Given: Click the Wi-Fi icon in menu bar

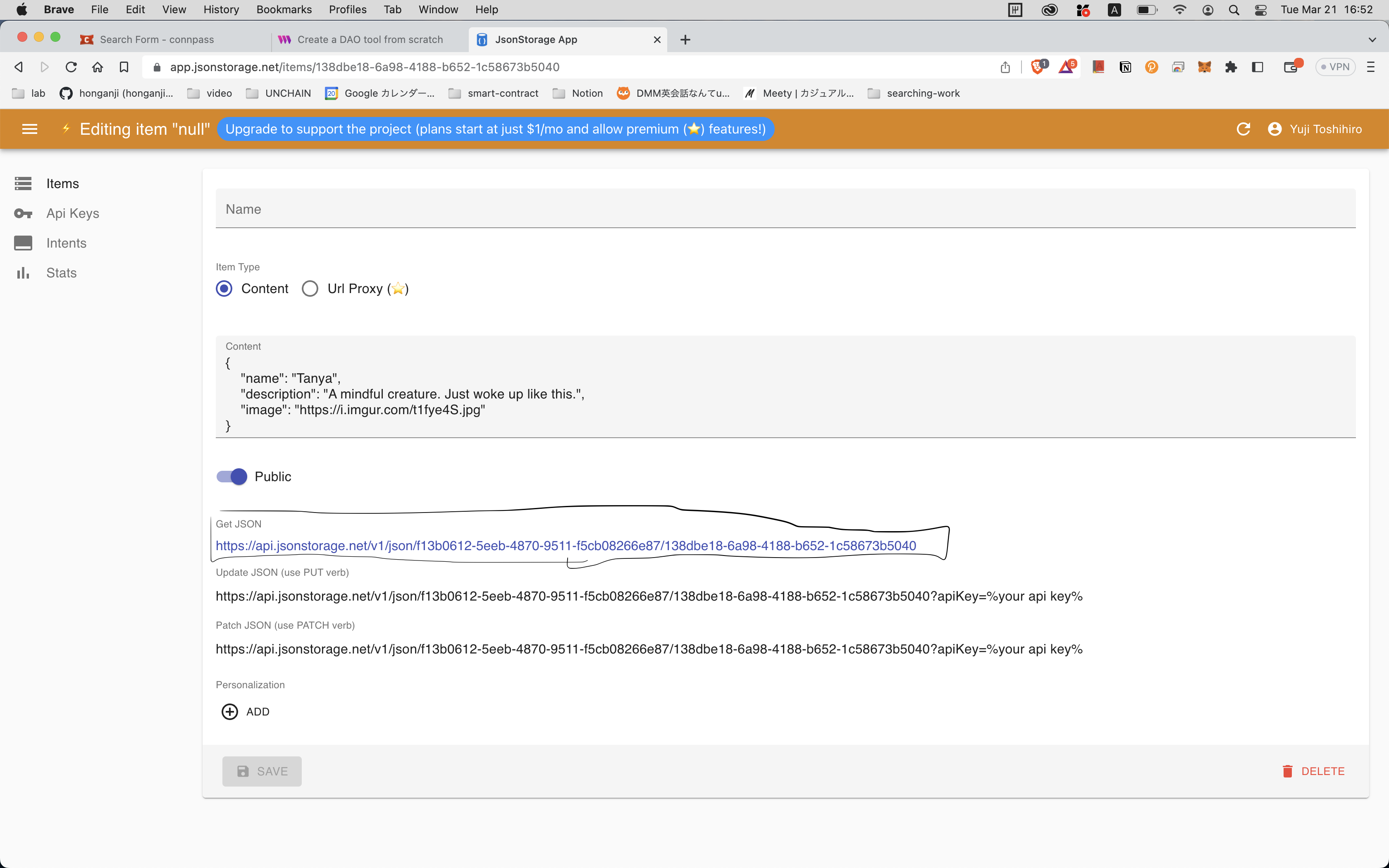Looking at the screenshot, I should 1179,9.
